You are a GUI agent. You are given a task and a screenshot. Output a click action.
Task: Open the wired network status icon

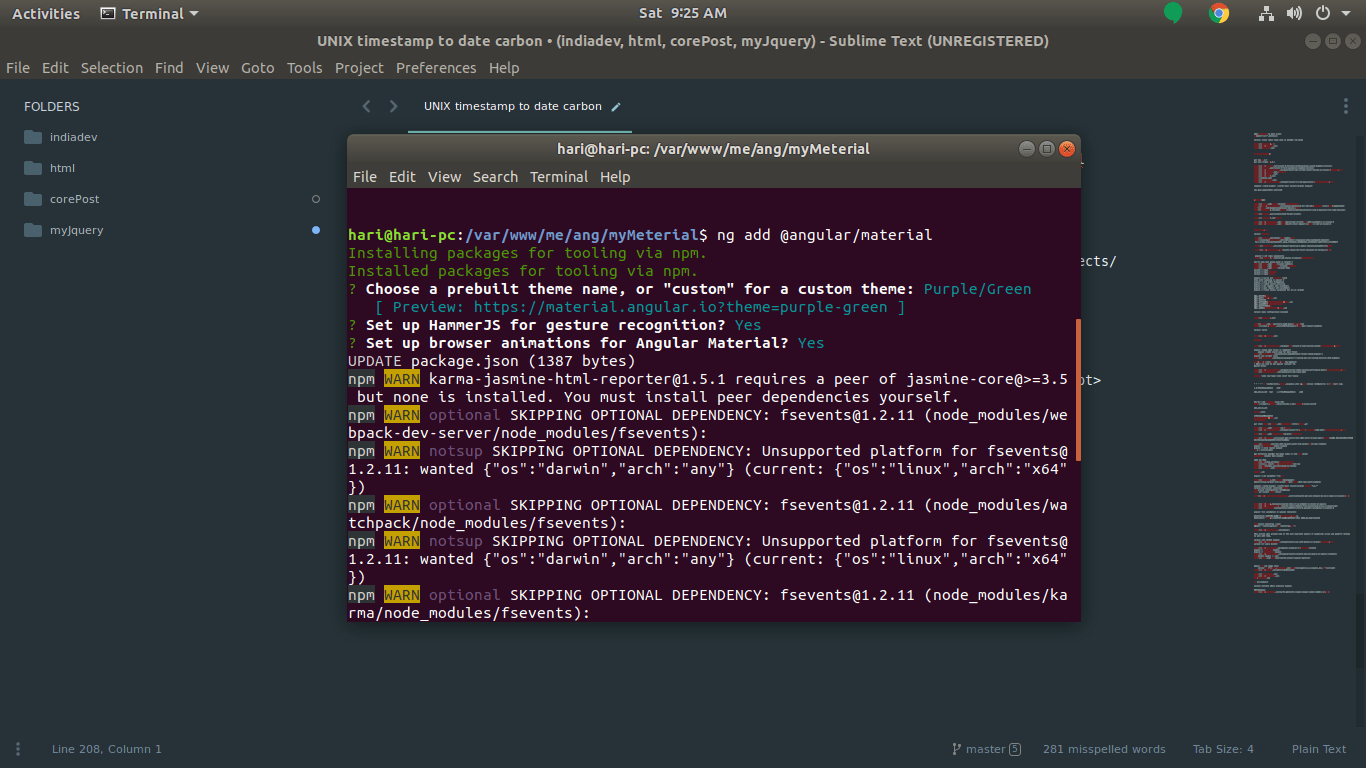(1266, 13)
